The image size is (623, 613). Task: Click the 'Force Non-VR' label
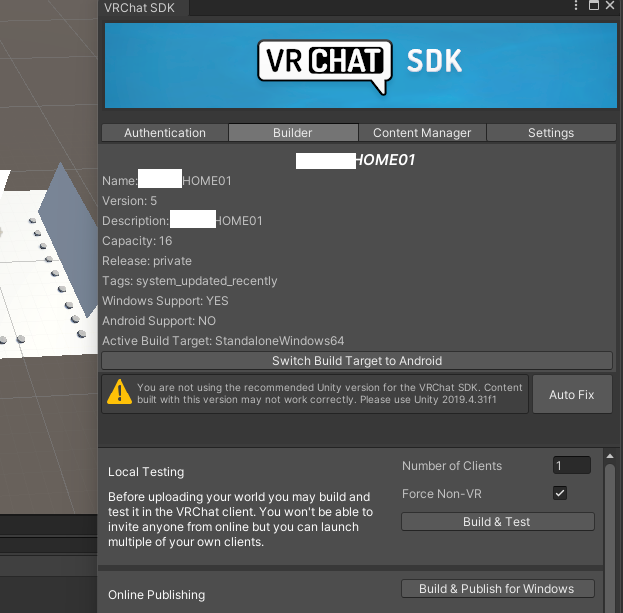click(x=441, y=494)
